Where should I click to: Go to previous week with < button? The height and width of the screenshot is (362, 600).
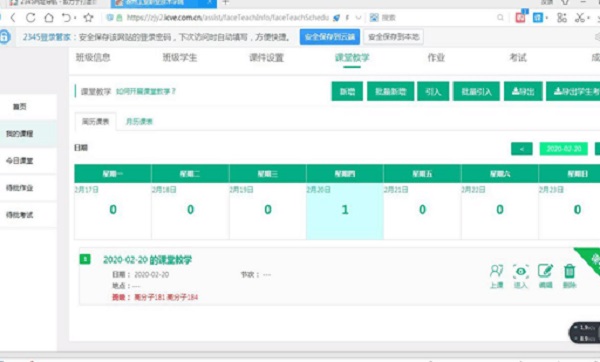522,149
